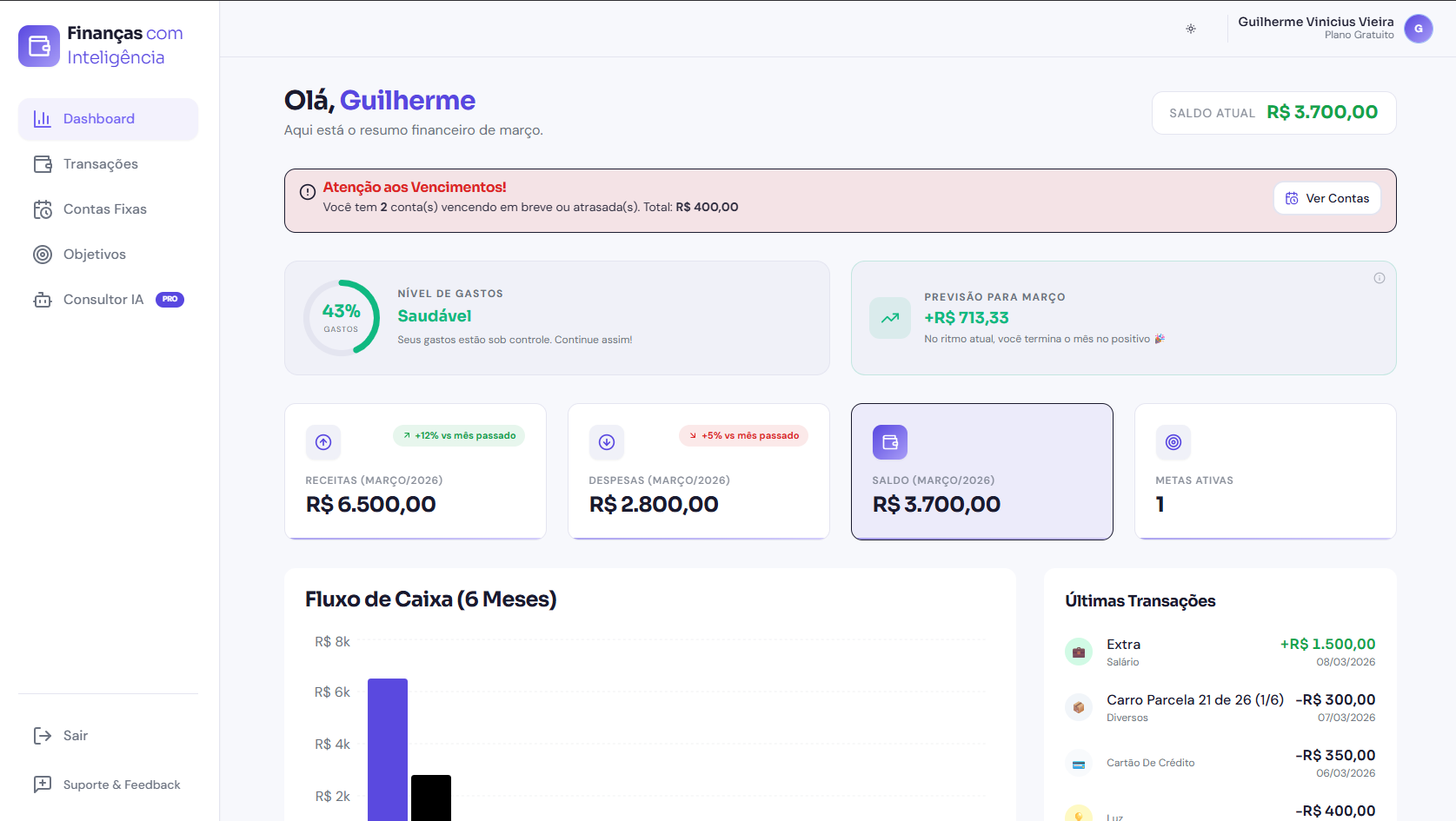The height and width of the screenshot is (821, 1456).
Task: Select the Saldo (Março/2026) summary card
Action: 981,472
